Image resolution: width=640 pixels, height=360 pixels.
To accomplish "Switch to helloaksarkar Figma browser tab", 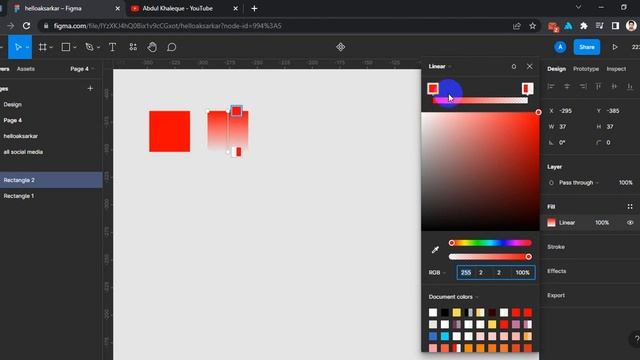I will tap(64, 9).
